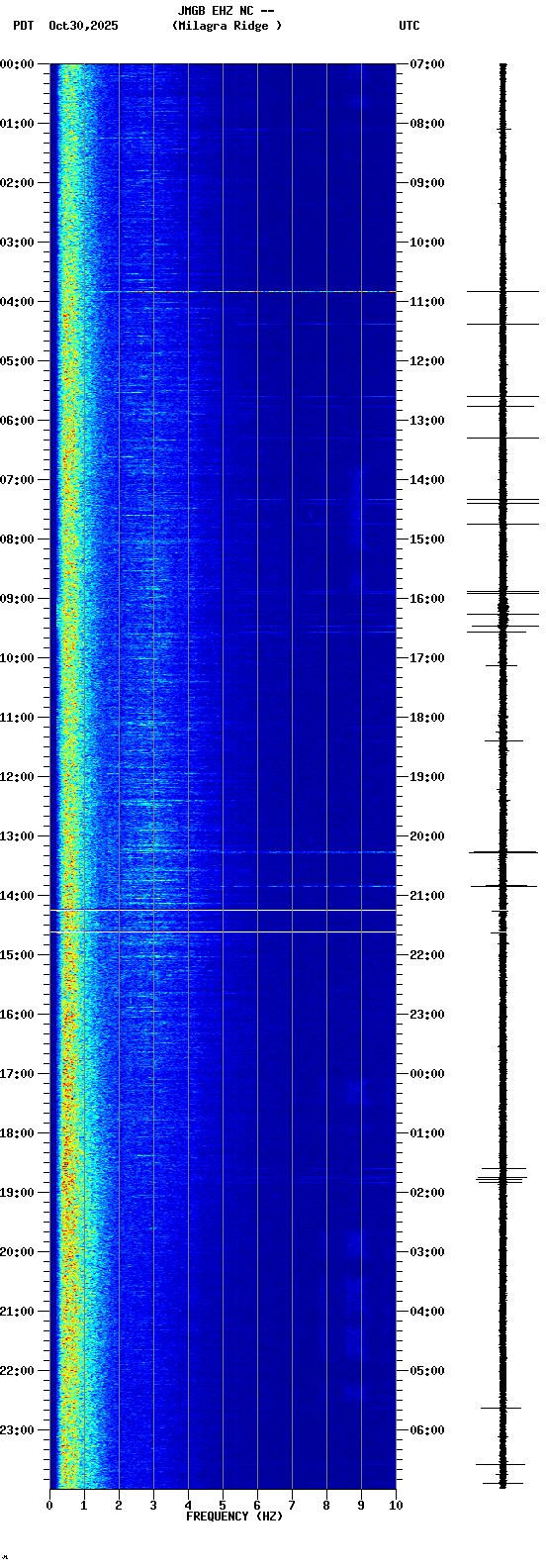The image size is (546, 1568).
Task: Select the '17:00' label on the PDT axis
Action: 17,1074
